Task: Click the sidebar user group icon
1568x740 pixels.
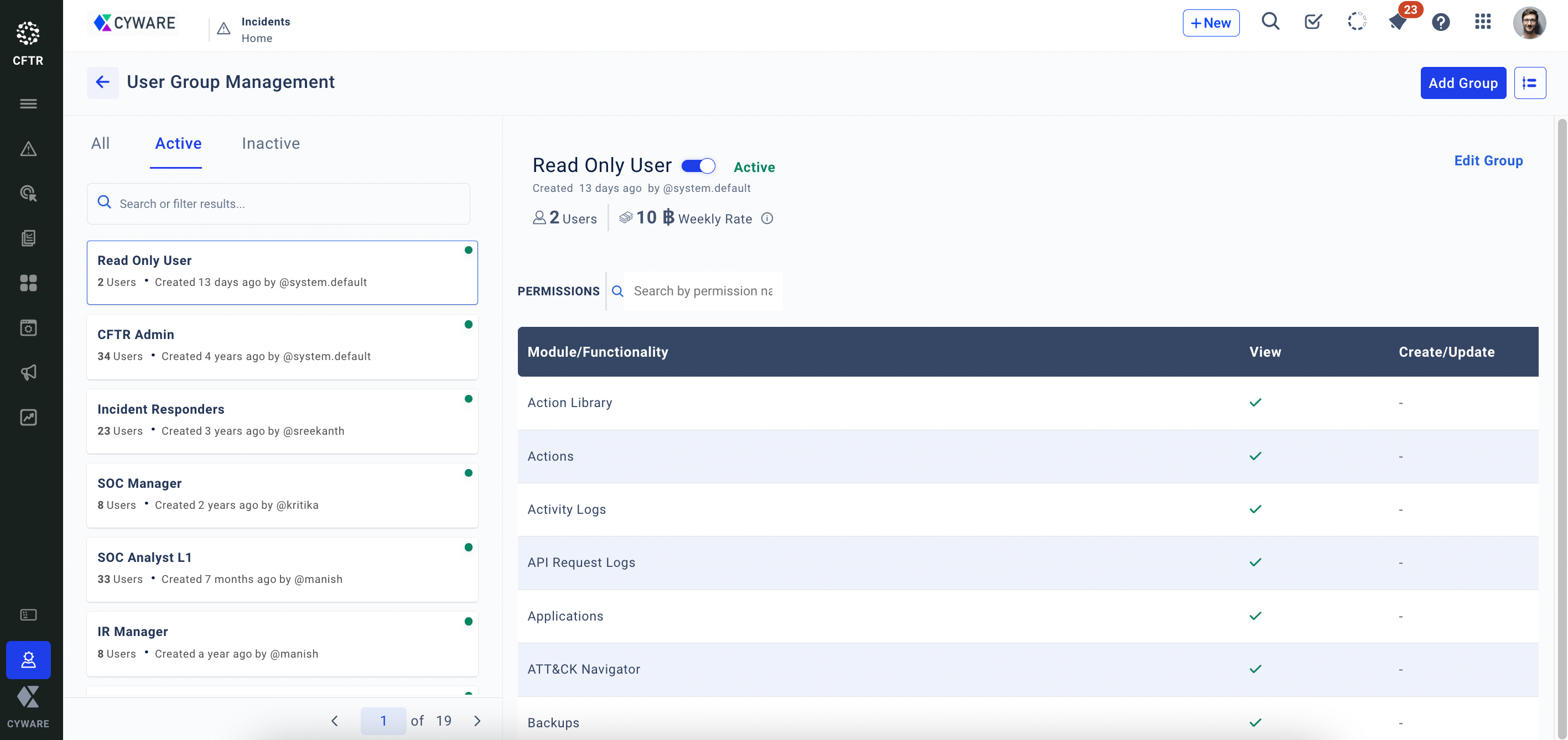Action: pyautogui.click(x=28, y=660)
